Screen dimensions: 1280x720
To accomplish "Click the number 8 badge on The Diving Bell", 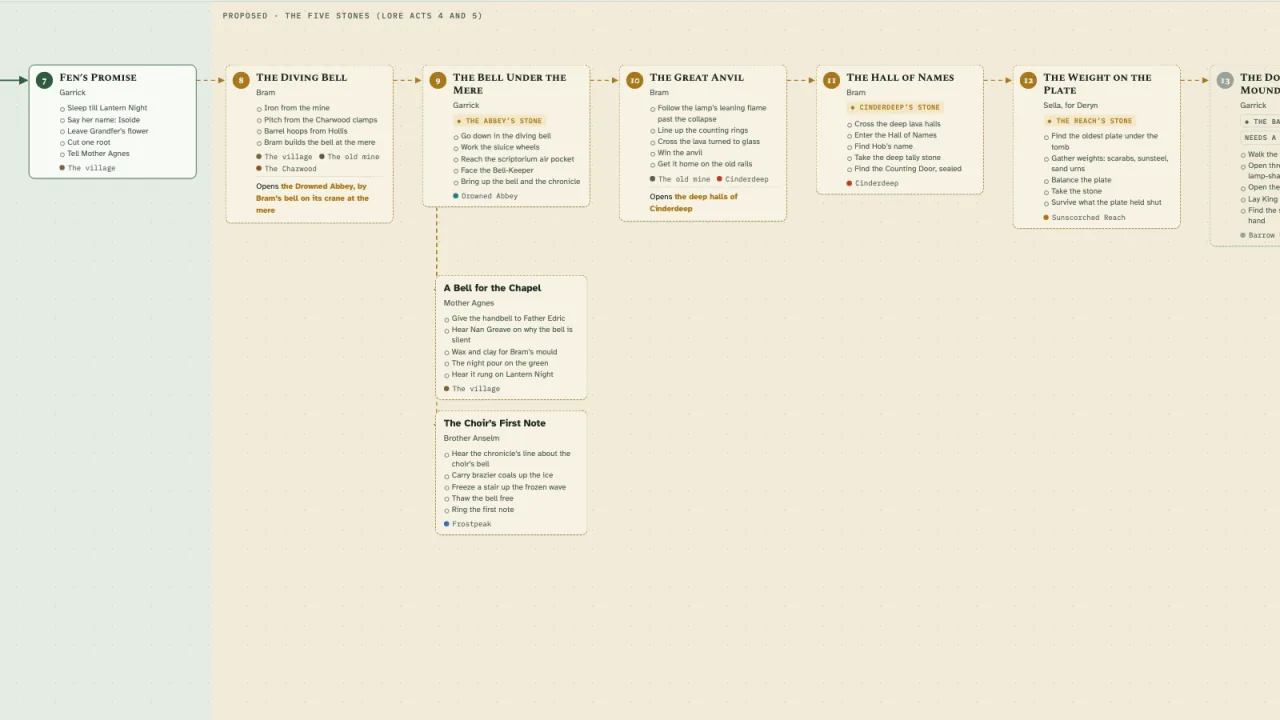I will (241, 80).
